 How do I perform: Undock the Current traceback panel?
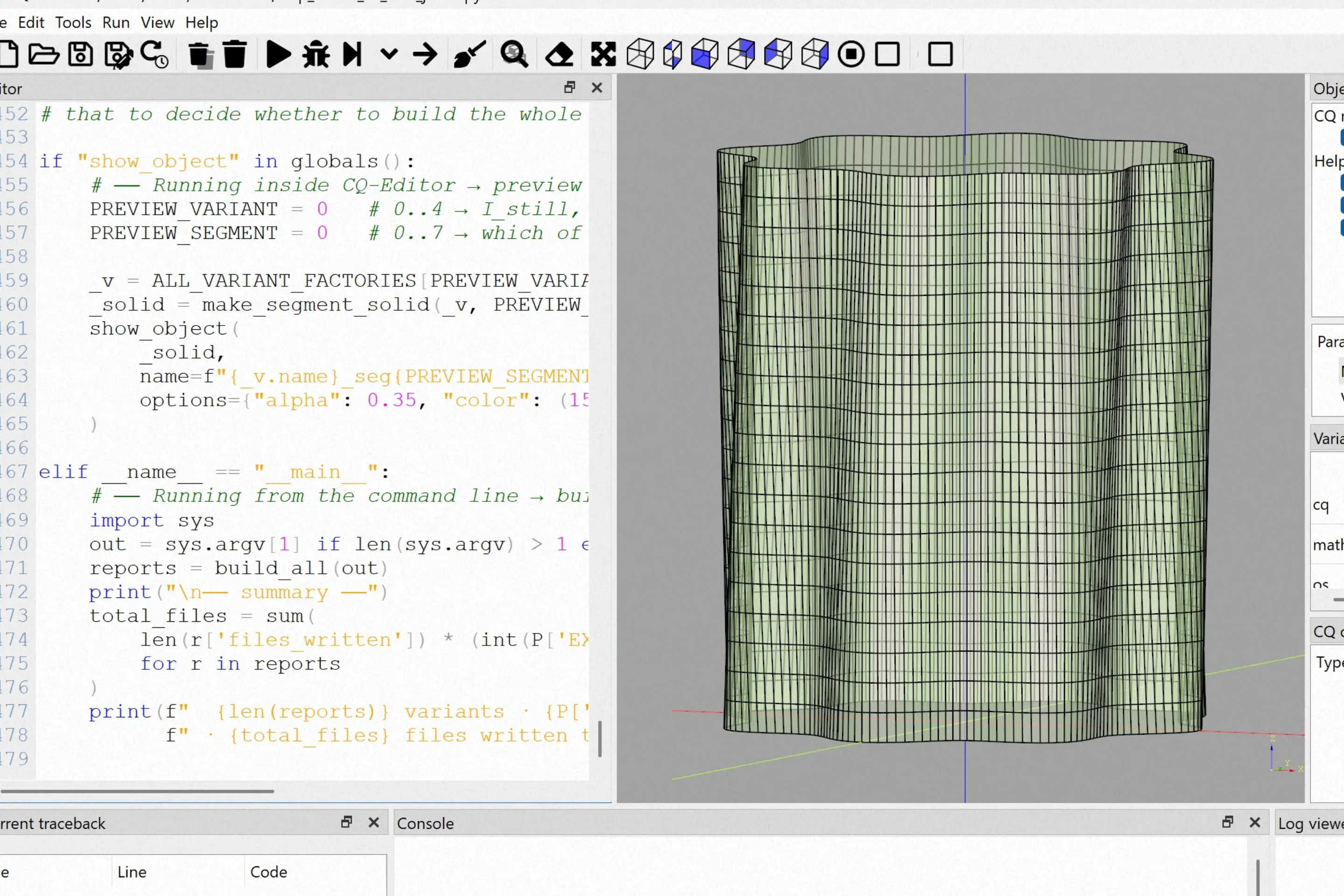(x=346, y=822)
